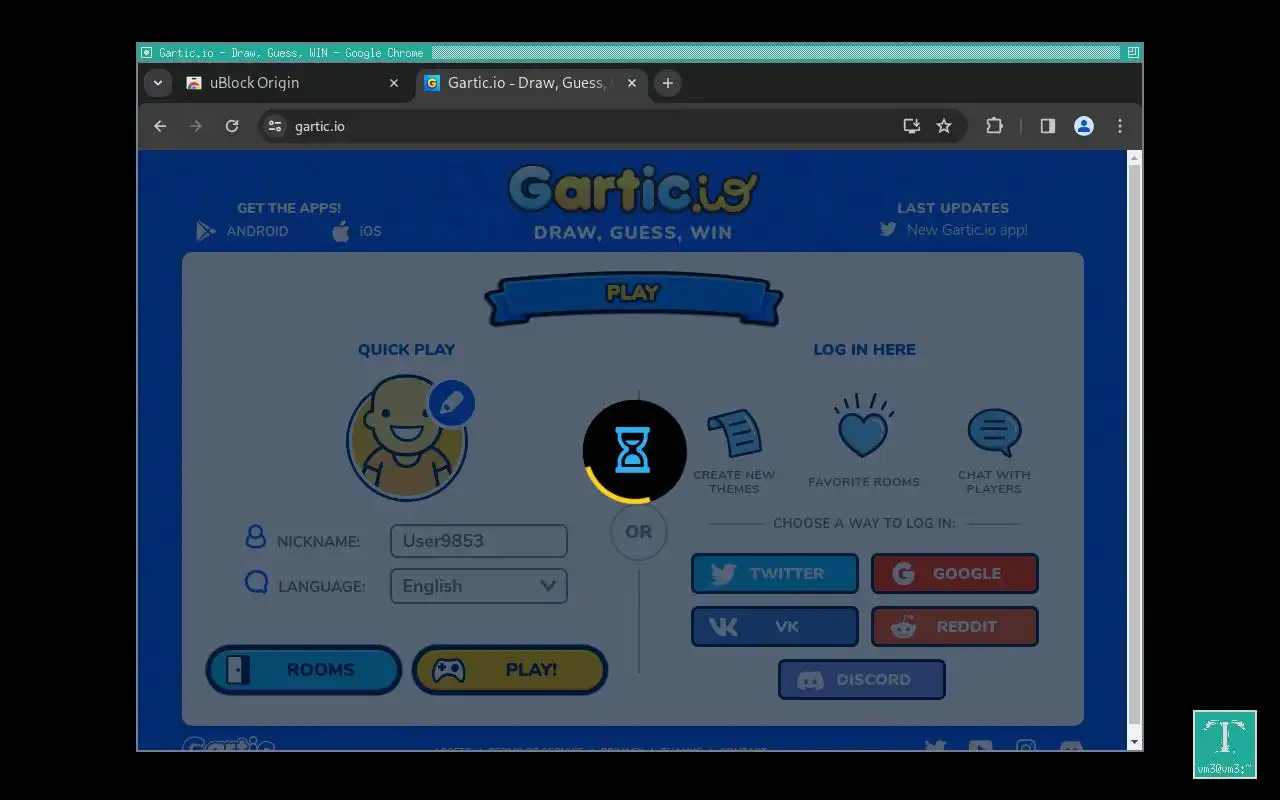This screenshot has height=800, width=1280.
Task: Click the site information icon
Action: coord(275,126)
